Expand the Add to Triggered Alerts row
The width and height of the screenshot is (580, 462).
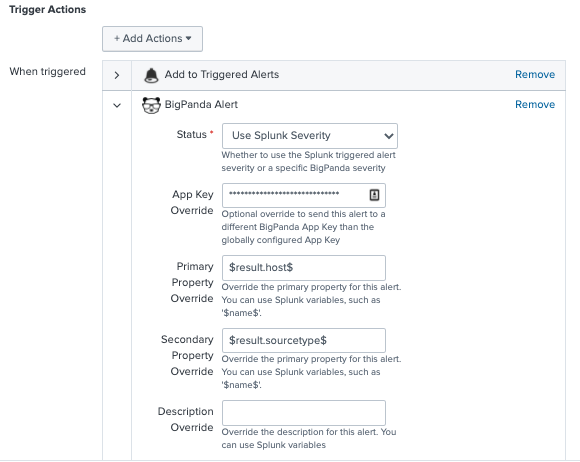(117, 75)
